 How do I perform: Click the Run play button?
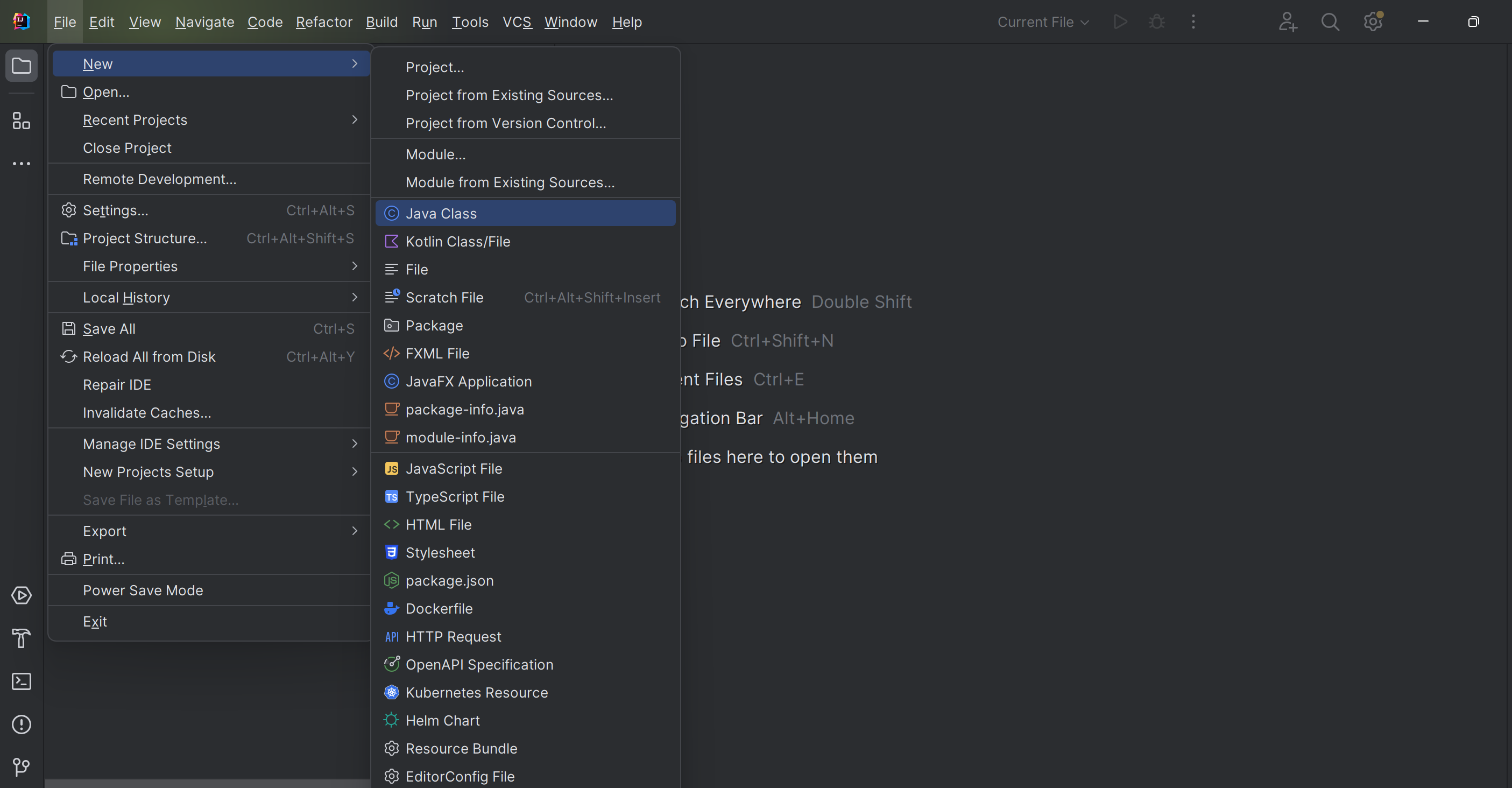coord(1120,22)
